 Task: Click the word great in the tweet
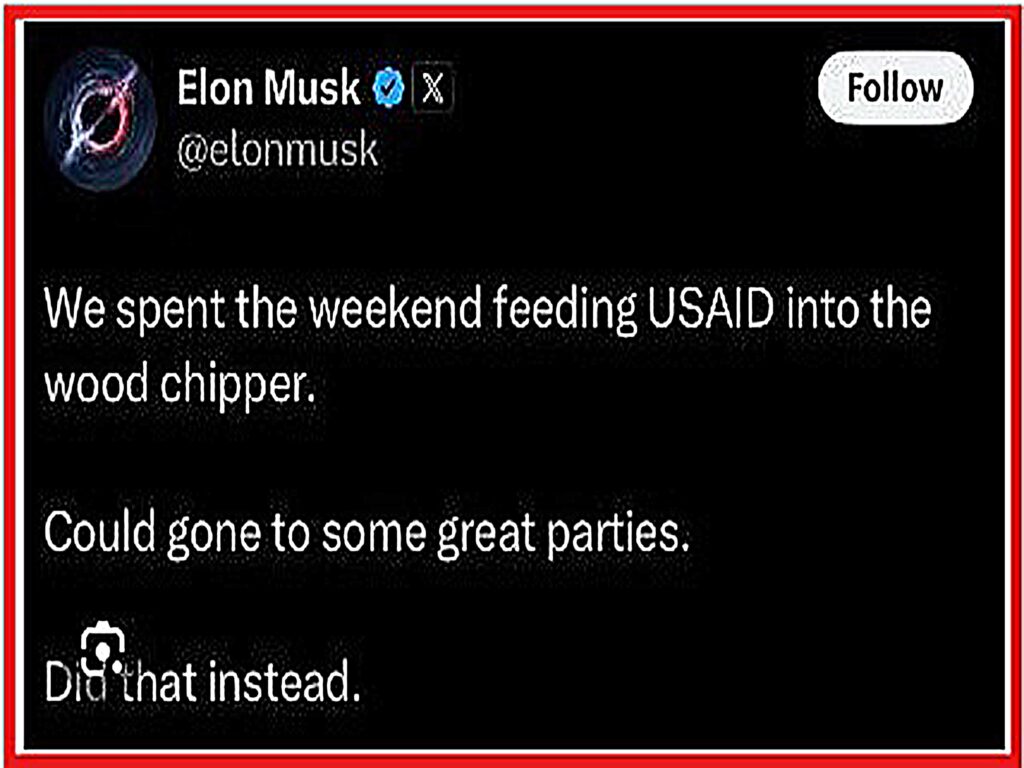click(487, 536)
